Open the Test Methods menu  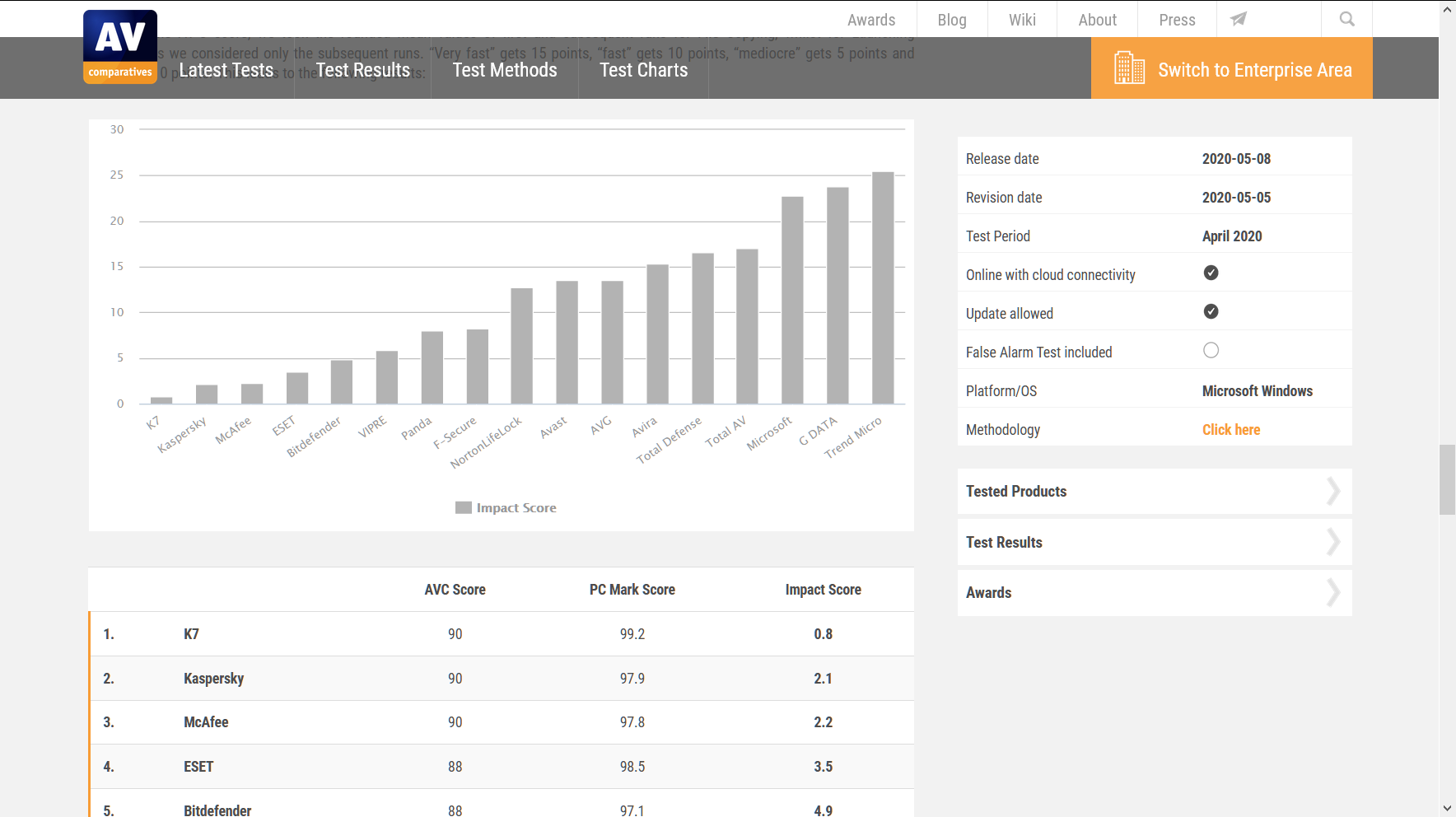coord(505,70)
